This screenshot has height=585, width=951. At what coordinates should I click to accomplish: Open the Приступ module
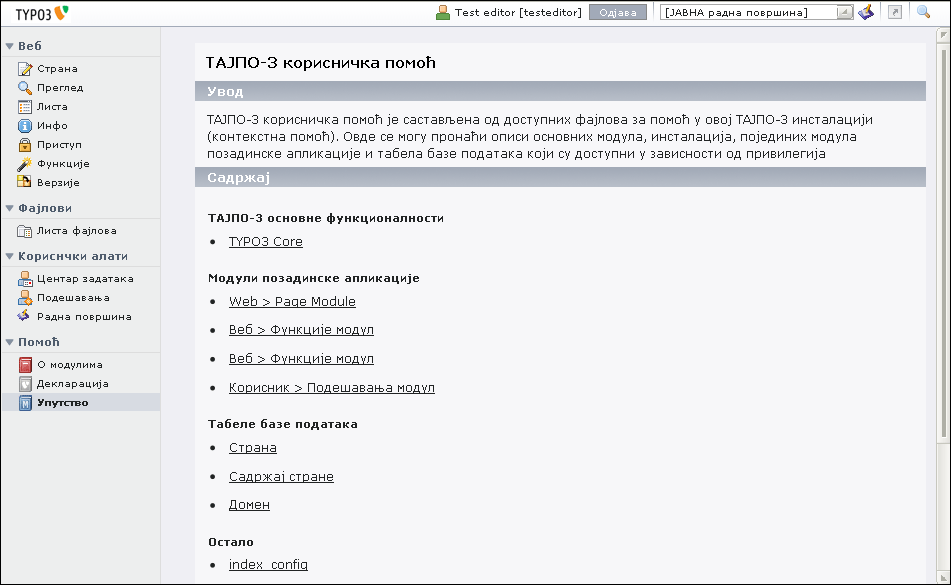click(59, 145)
